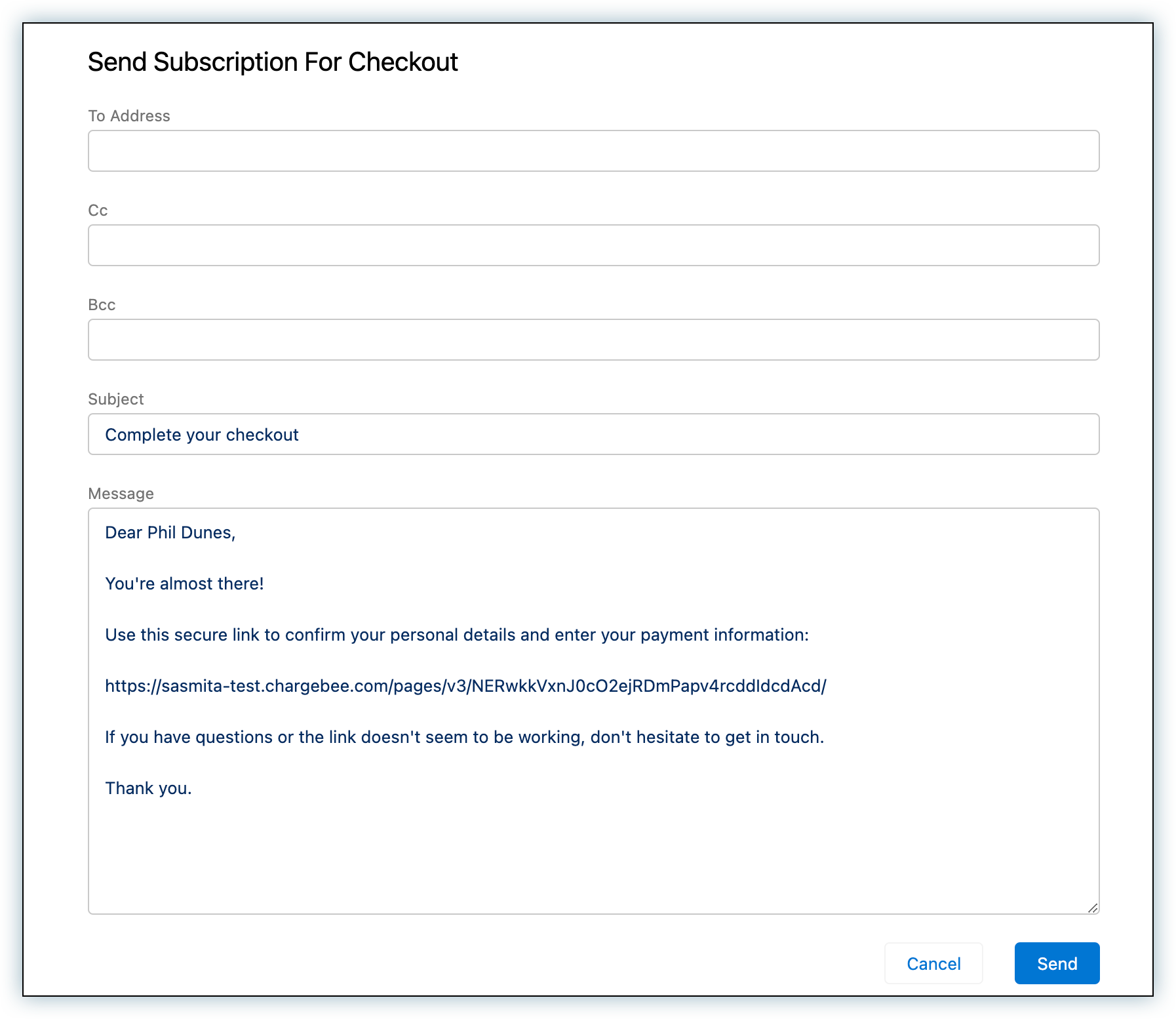
Task: Click the 'Use this secure link' sentence
Action: (457, 635)
